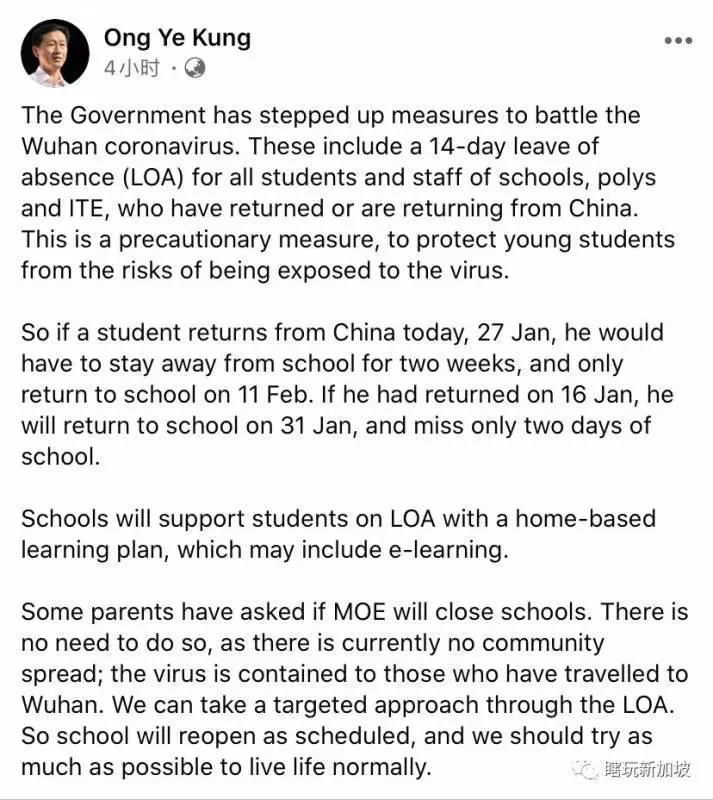Click the phrase "Wuhan coronavirus" in the post
Screen dimensions: 713x800
130,147
